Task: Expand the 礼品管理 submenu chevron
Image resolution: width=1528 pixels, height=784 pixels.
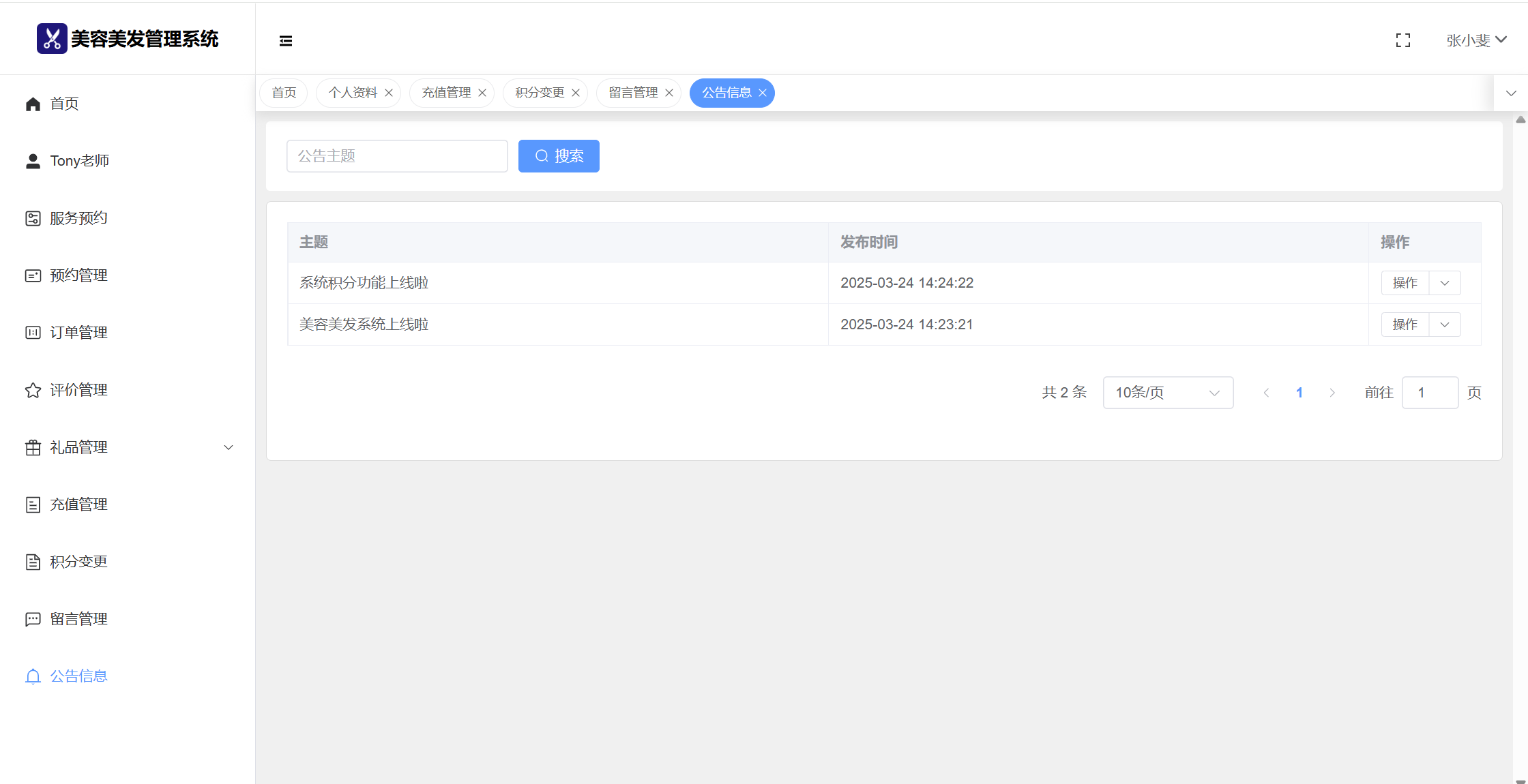Action: pos(229,447)
